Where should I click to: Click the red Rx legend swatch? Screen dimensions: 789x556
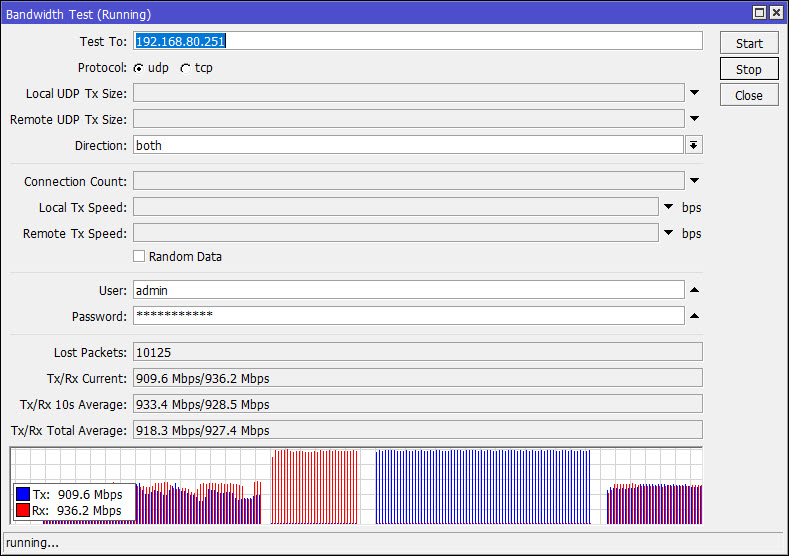[x=23, y=510]
